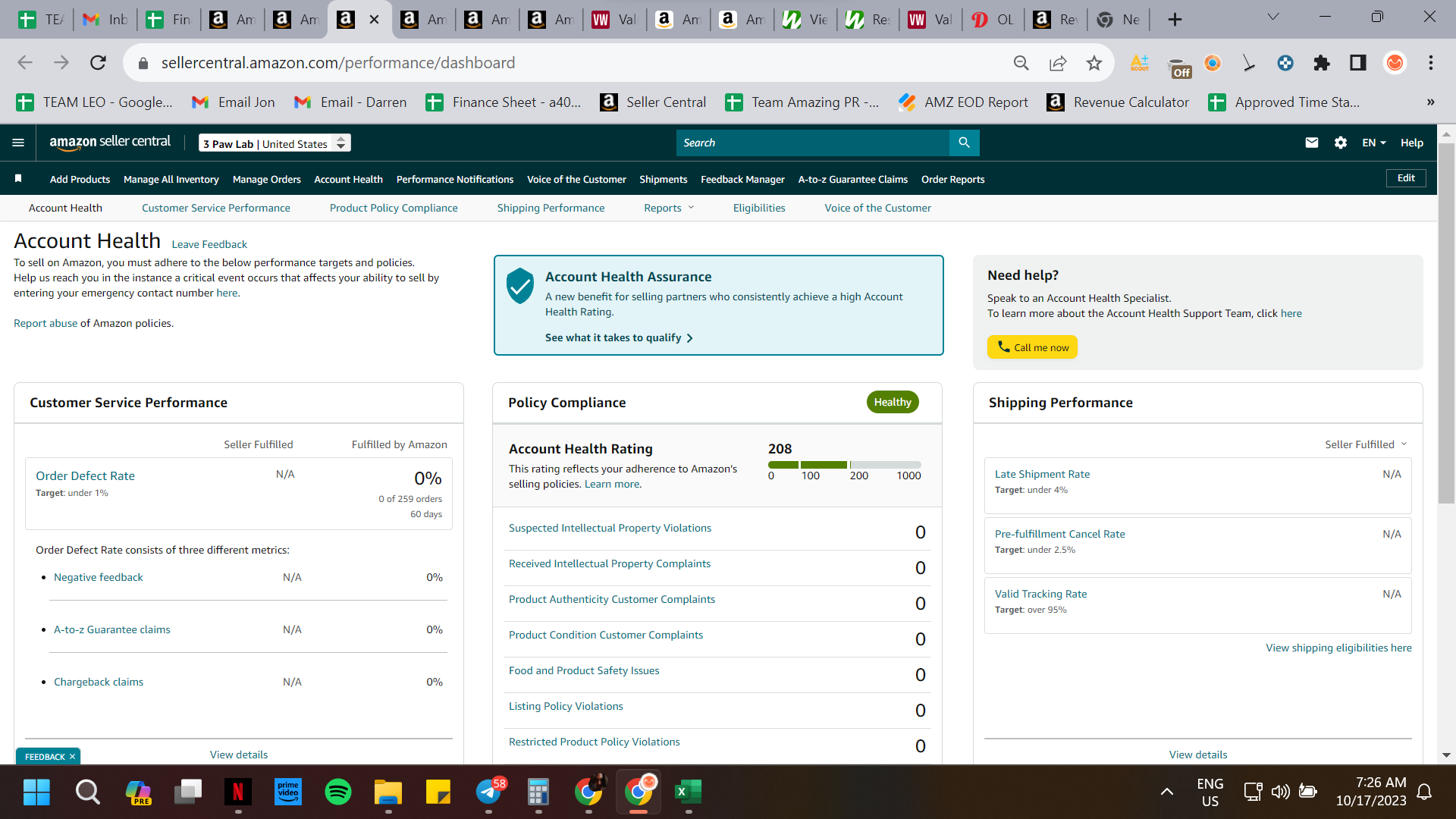Open the Chrome three-dot menu
Screen dimensions: 1456x819
pyautogui.click(x=1431, y=63)
